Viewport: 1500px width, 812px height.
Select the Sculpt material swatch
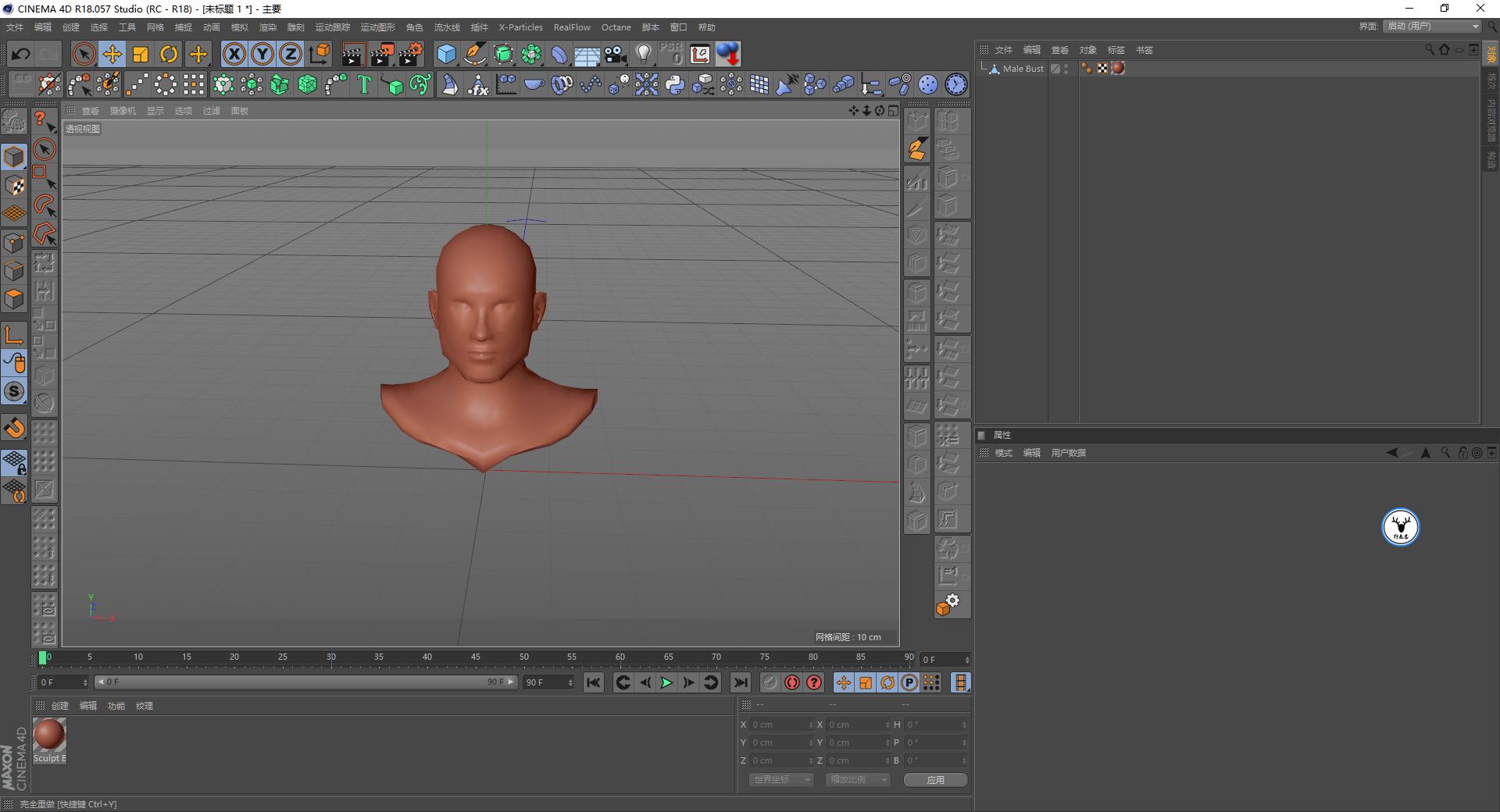(49, 735)
